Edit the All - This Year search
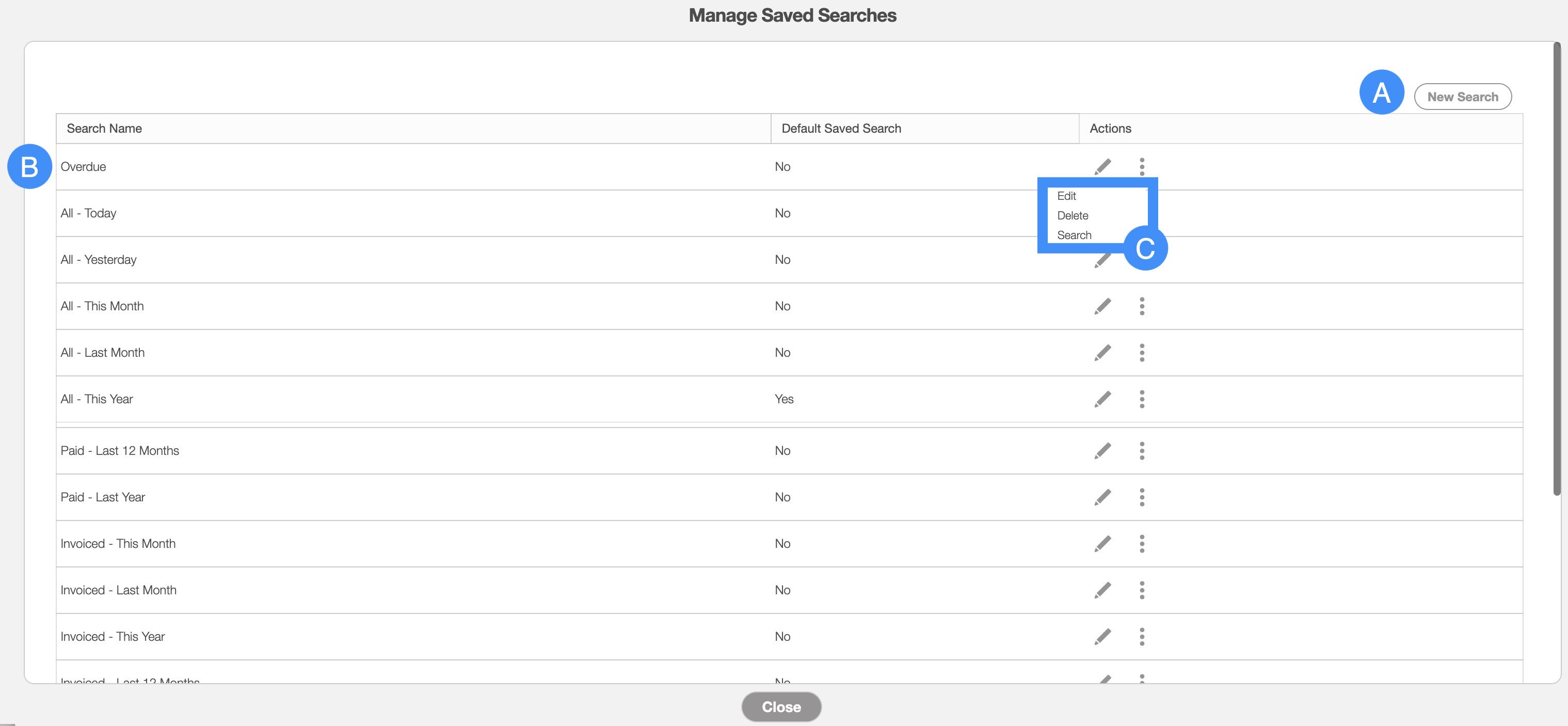The width and height of the screenshot is (1568, 726). point(1102,399)
